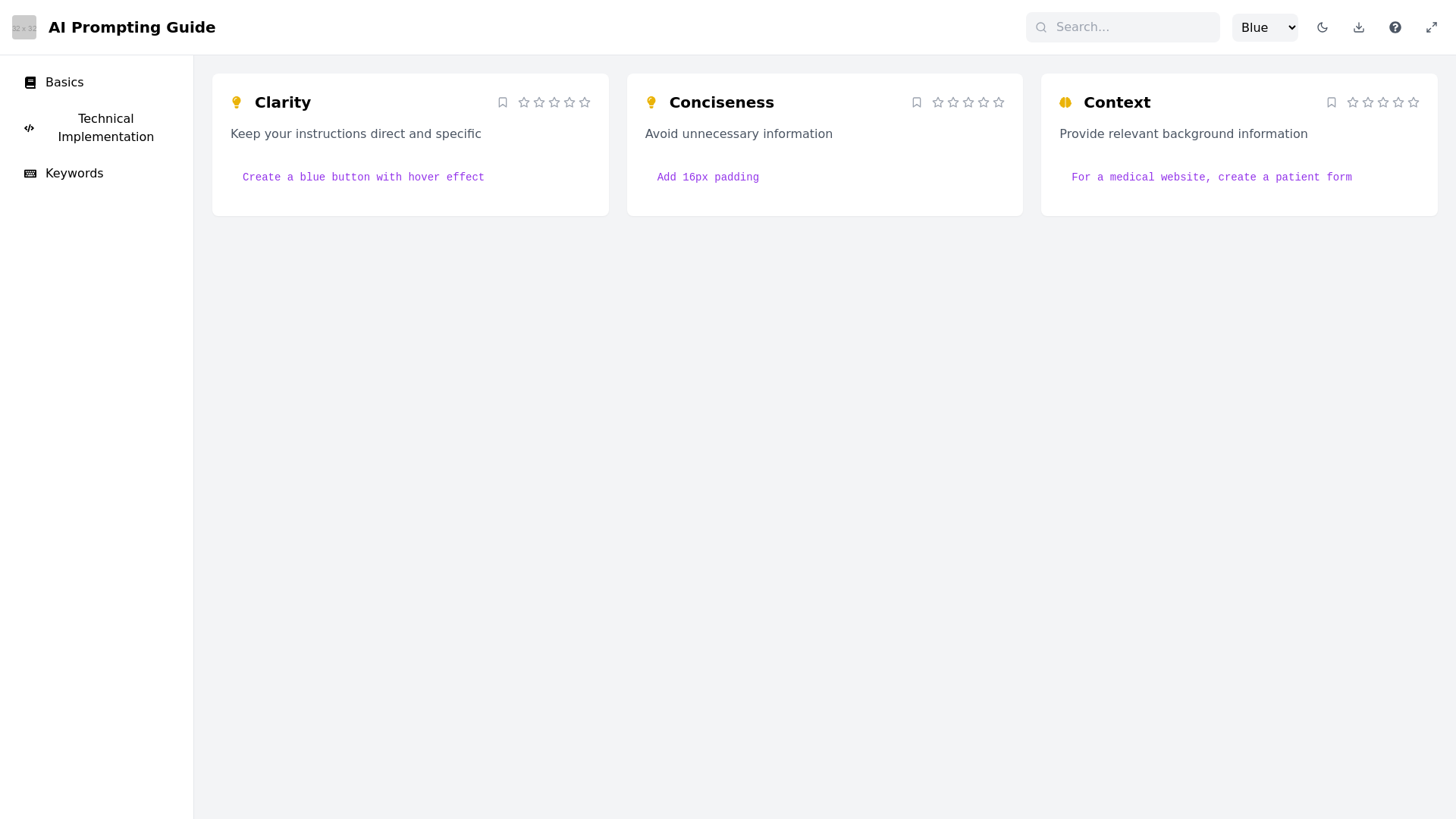
Task: Switch to the Technical Implementation section
Action: [x=106, y=127]
